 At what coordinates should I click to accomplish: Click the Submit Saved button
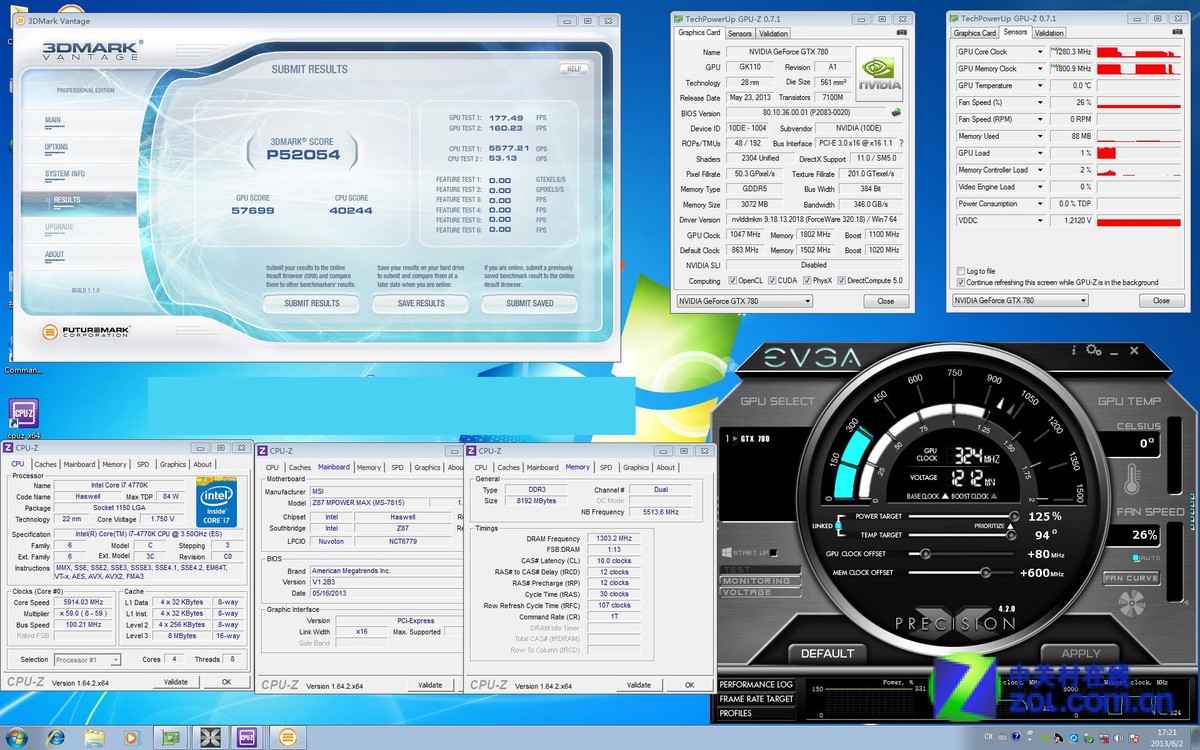(530, 304)
